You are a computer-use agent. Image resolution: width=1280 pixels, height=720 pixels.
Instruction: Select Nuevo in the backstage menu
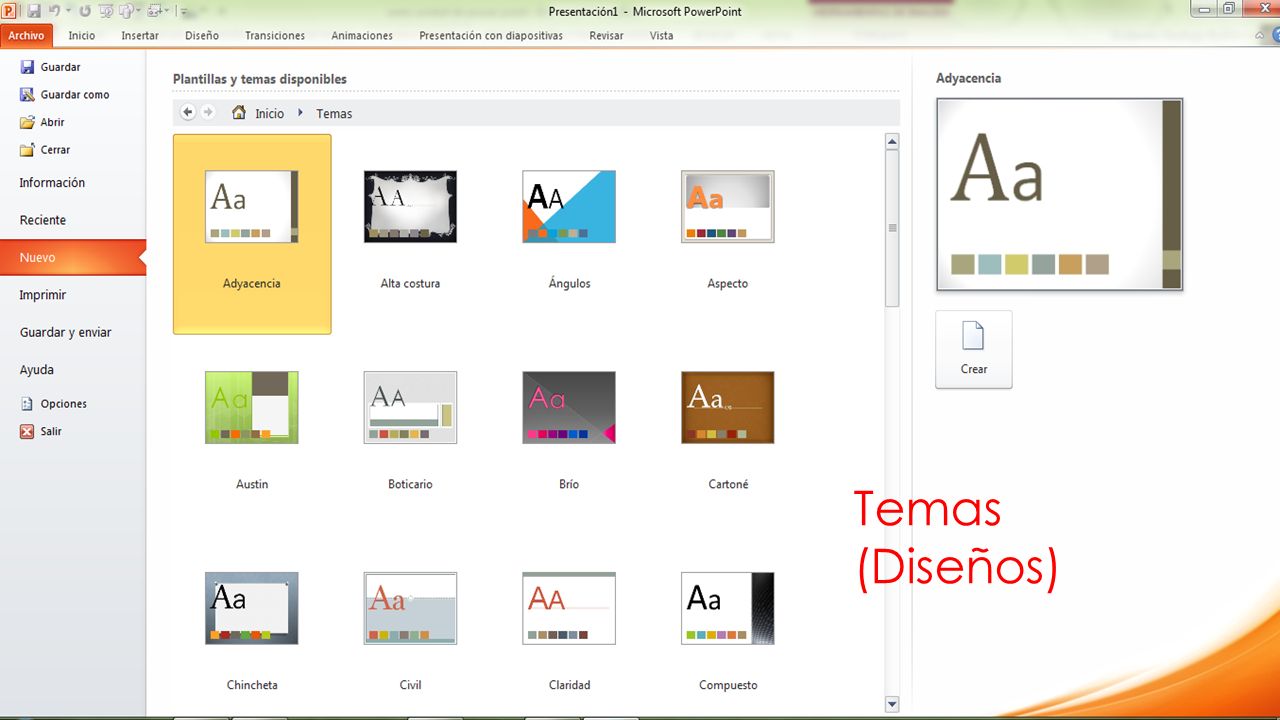[73, 257]
